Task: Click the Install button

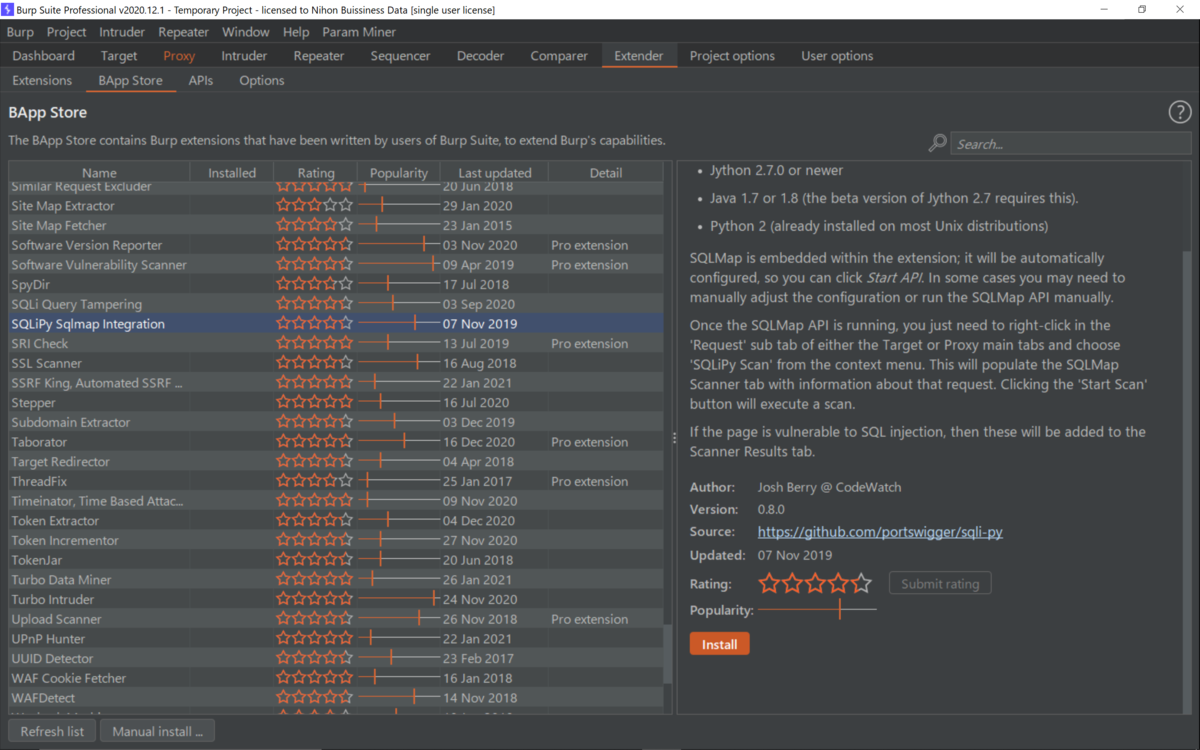Action: pos(719,644)
